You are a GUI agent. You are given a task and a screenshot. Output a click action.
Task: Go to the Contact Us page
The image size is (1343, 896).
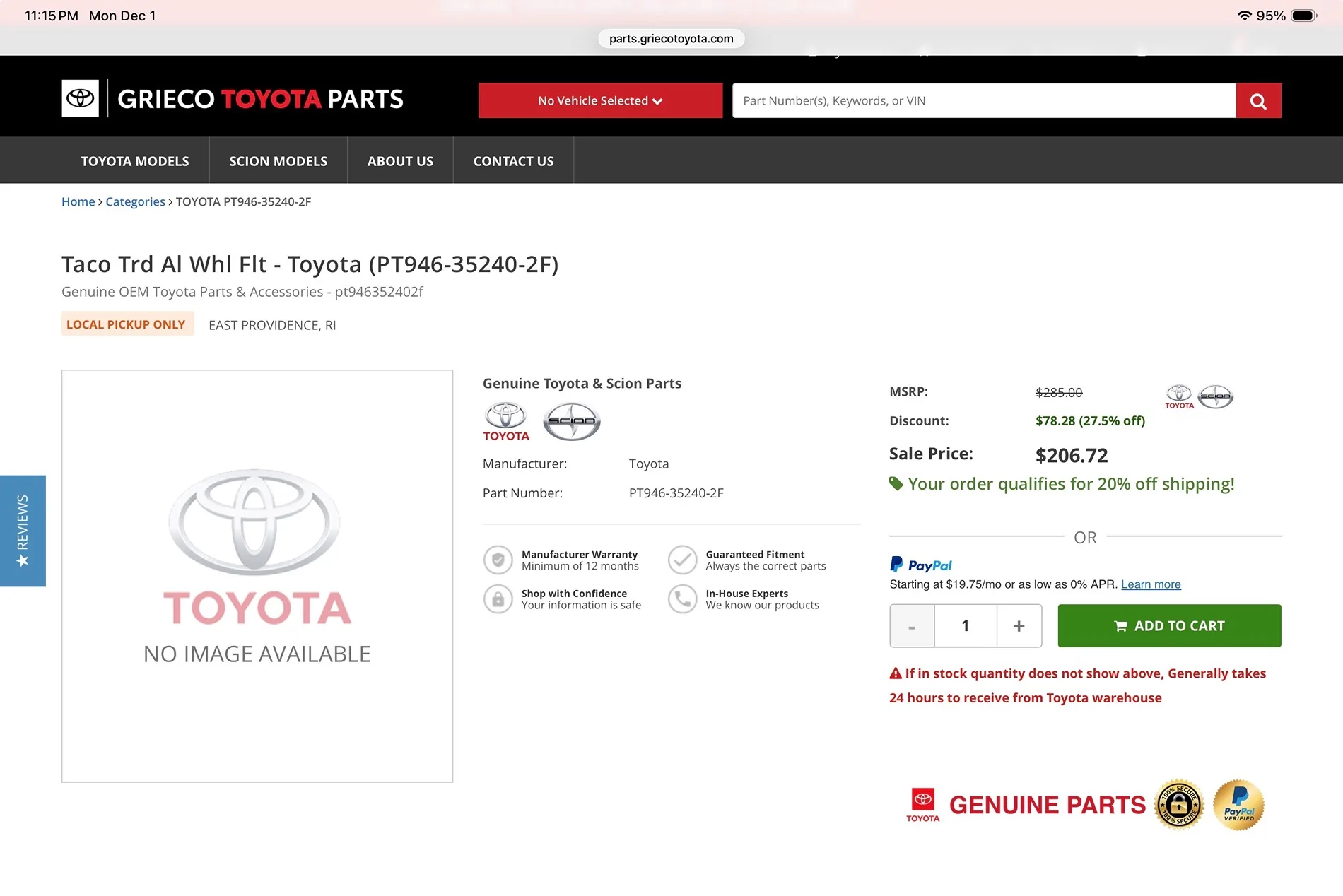513,160
